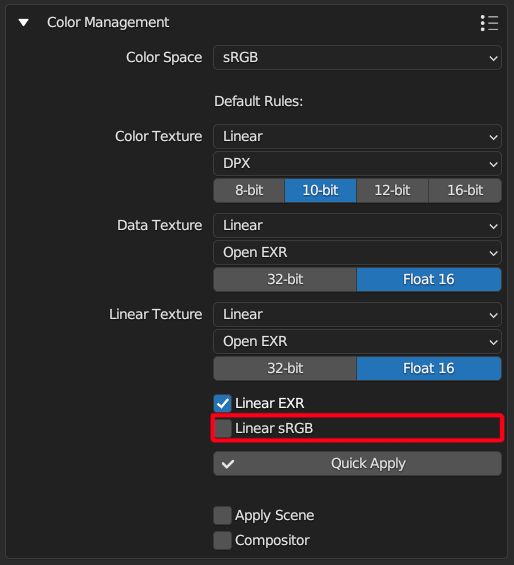This screenshot has width=514, height=565.
Task: Open Data Texture Open EXR format dropdown
Action: pyautogui.click(x=357, y=253)
